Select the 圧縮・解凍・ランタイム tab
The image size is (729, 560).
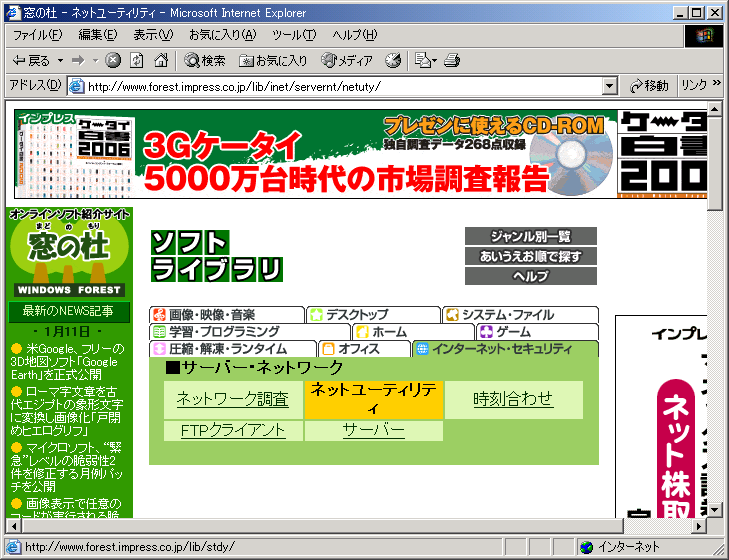[233, 349]
